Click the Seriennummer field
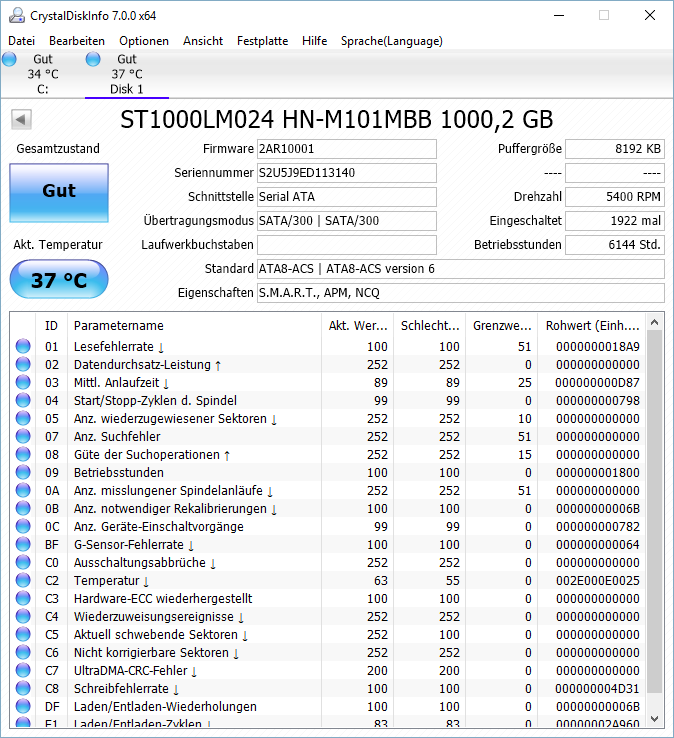This screenshot has height=738, width=674. coord(347,173)
